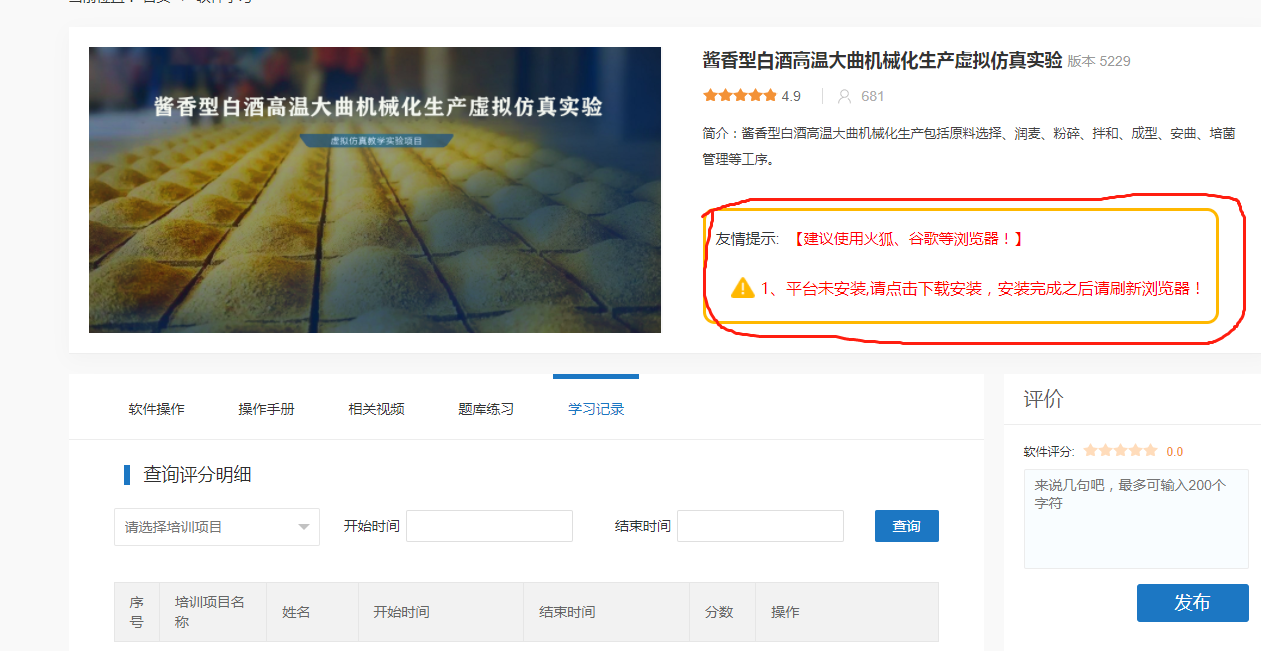This screenshot has width=1261, height=651.
Task: Click the experiment banner image
Action: 375,190
